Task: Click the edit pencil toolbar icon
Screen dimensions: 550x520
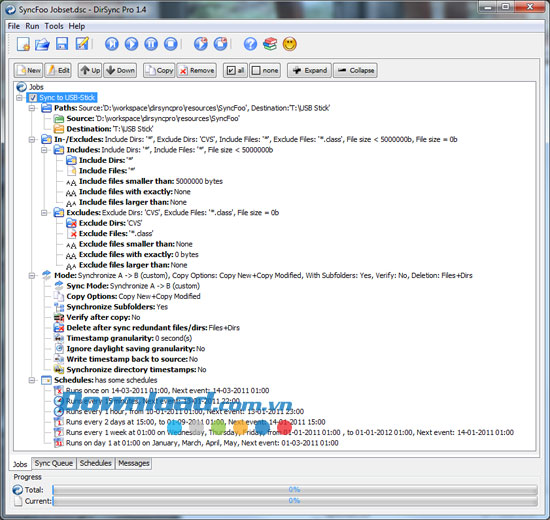Action: 82,44
